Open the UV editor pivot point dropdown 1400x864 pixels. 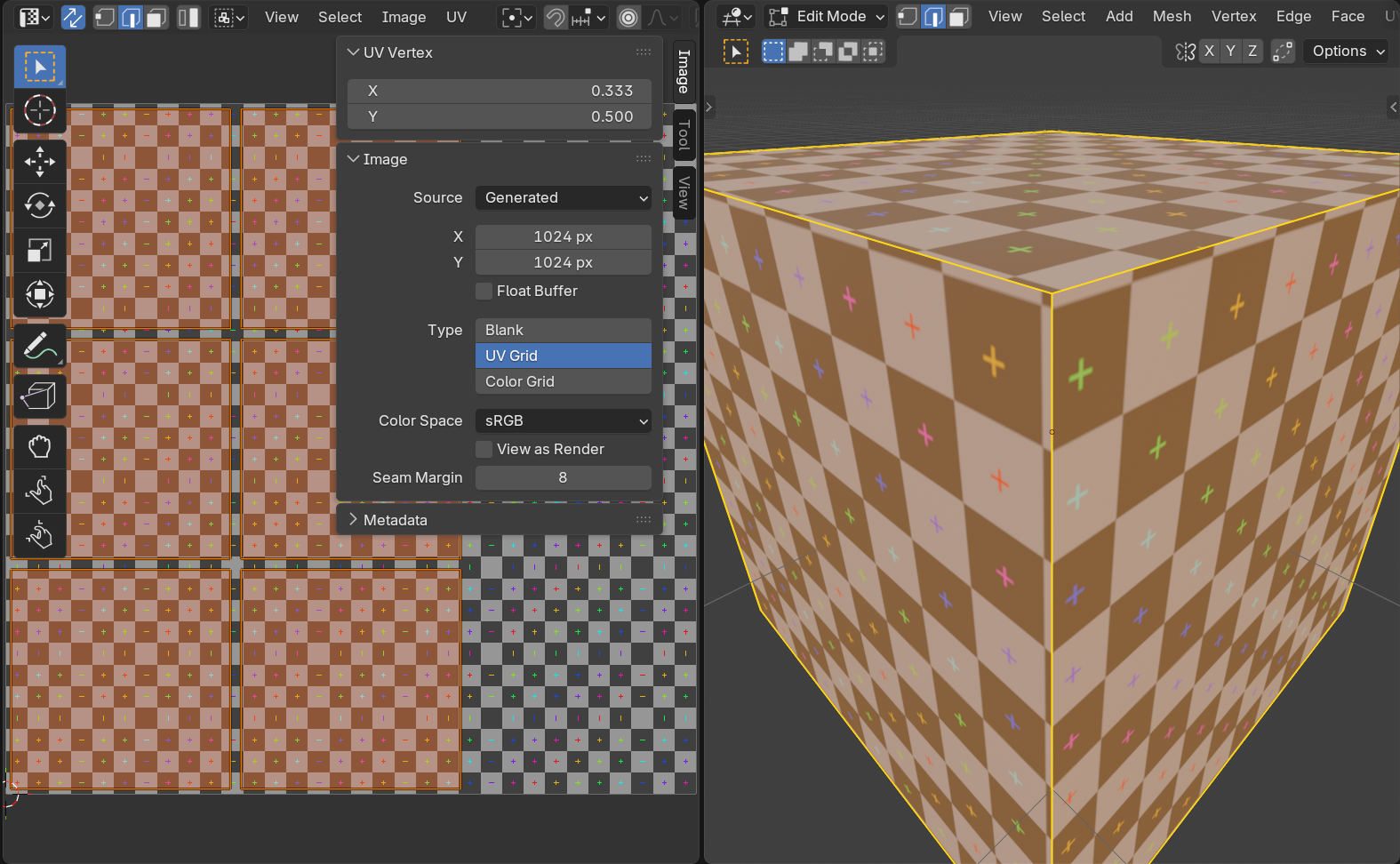pos(516,17)
